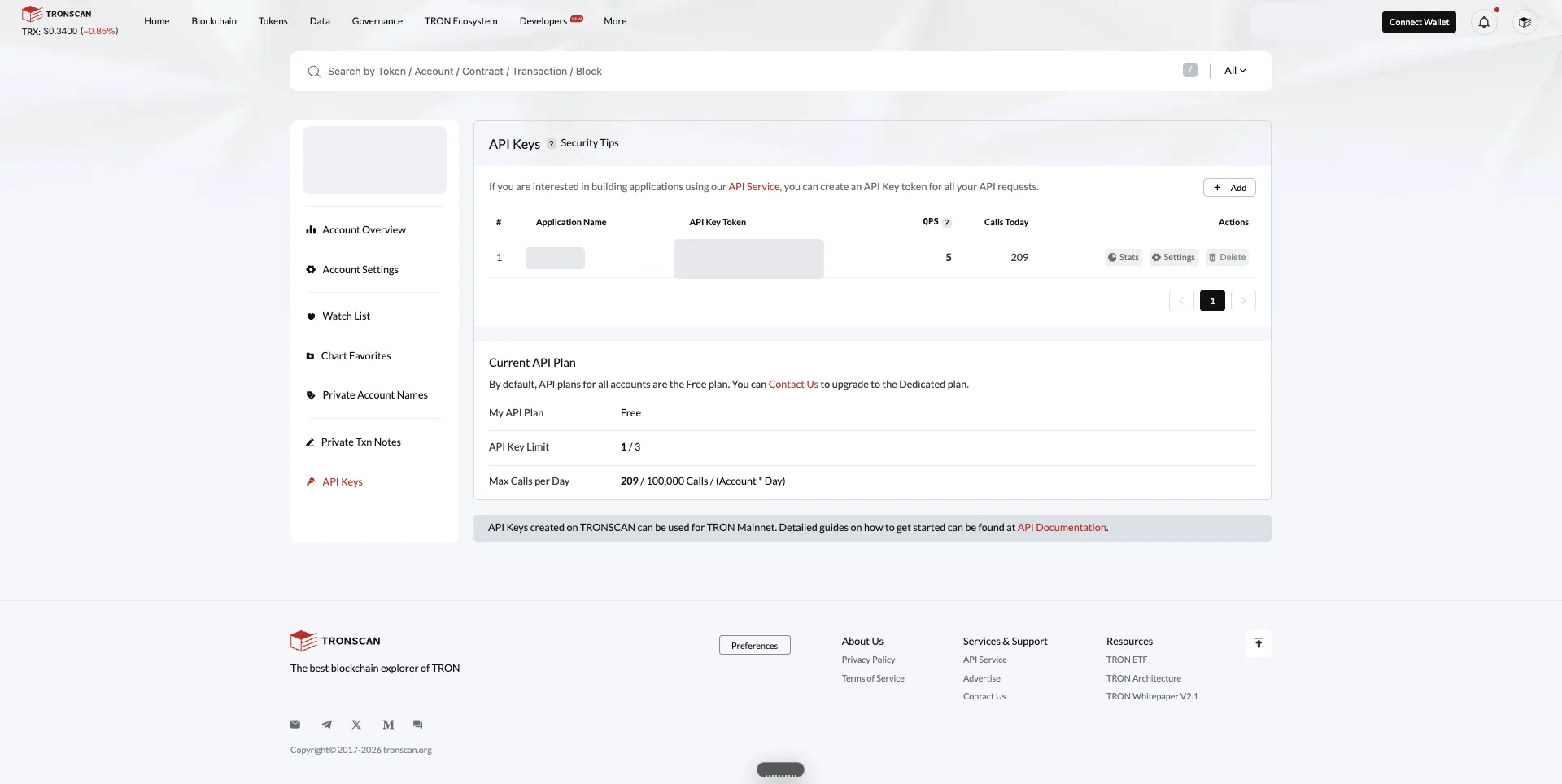The image size is (1562, 784).
Task: Click the Preferences button in footer
Action: 754,646
